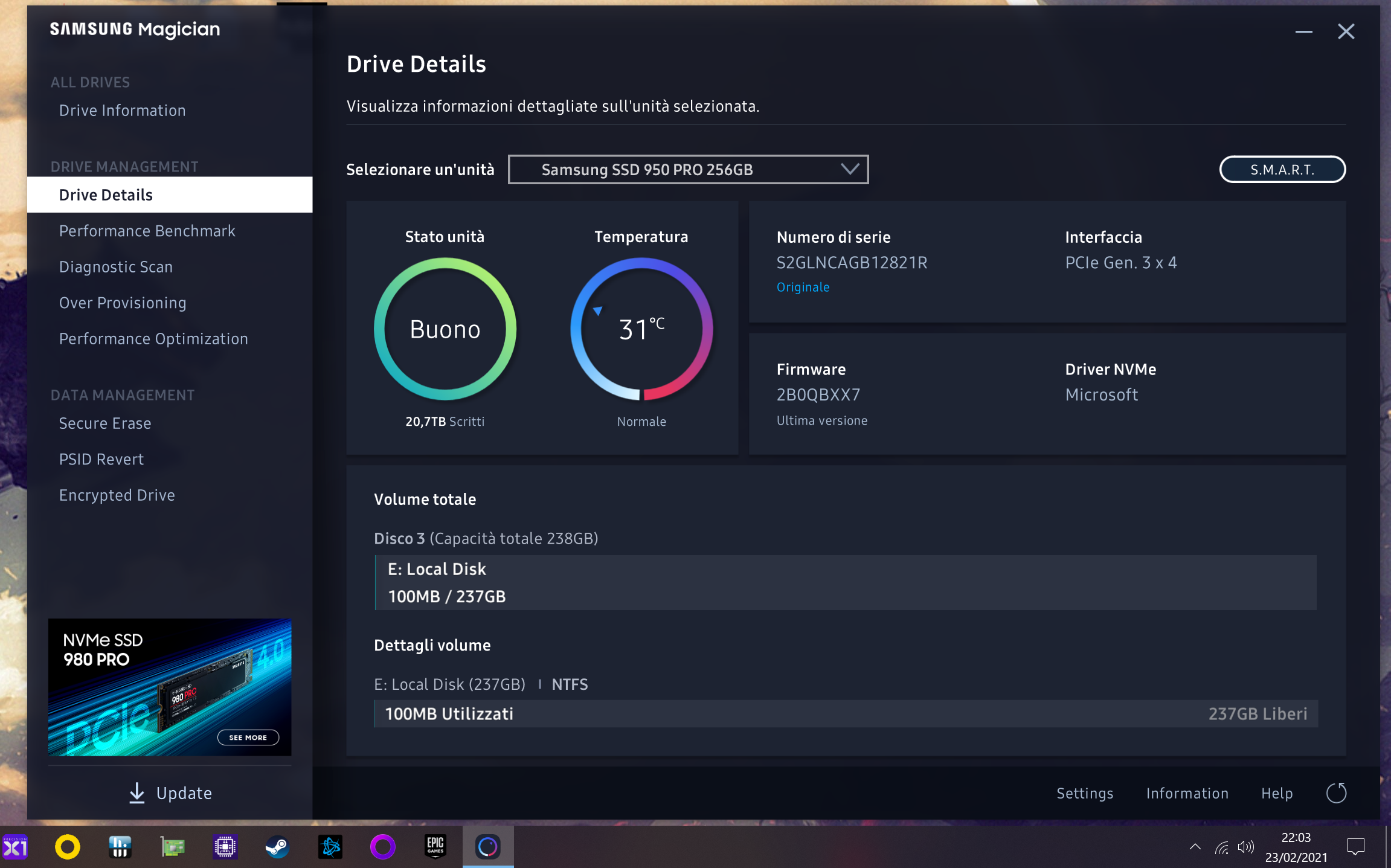Viewport: 1391px width, 868px height.
Task: Open the yellow ring app in the taskbar
Action: (68, 847)
